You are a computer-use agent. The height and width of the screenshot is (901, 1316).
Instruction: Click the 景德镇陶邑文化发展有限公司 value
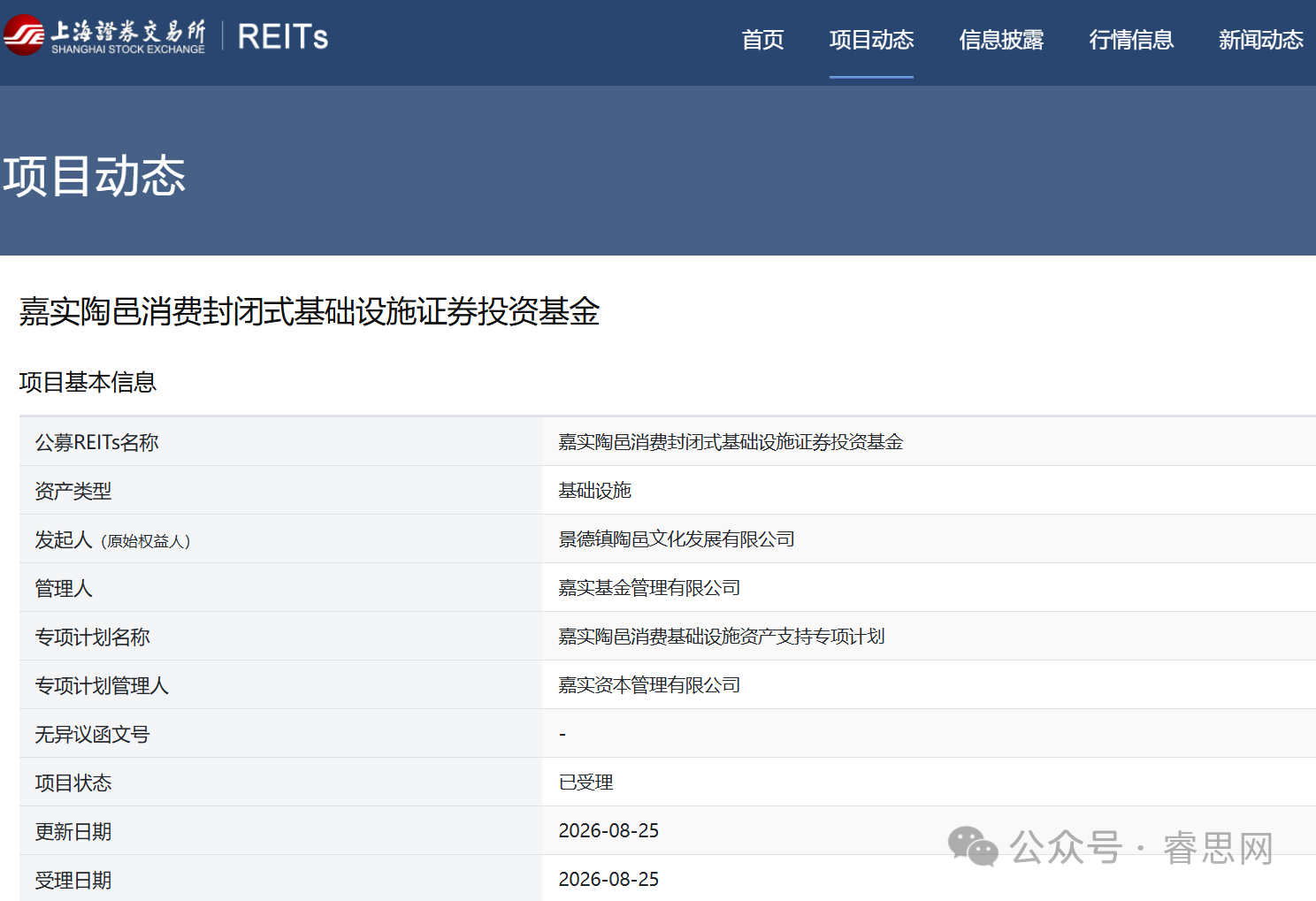coord(677,539)
